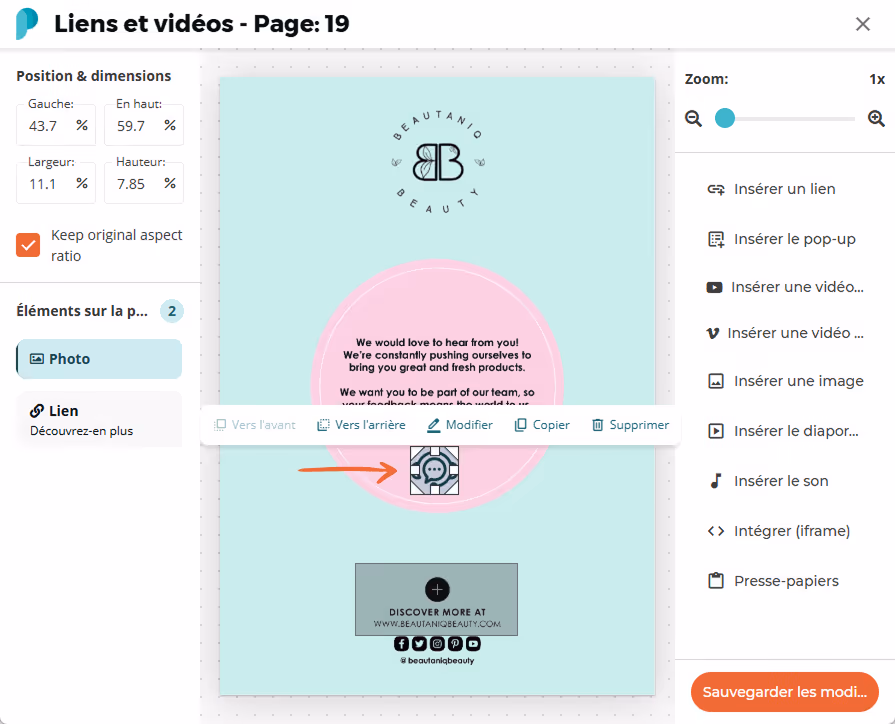Click the Twitter icon on the page
Screen dimensions: 895x724
420,644
